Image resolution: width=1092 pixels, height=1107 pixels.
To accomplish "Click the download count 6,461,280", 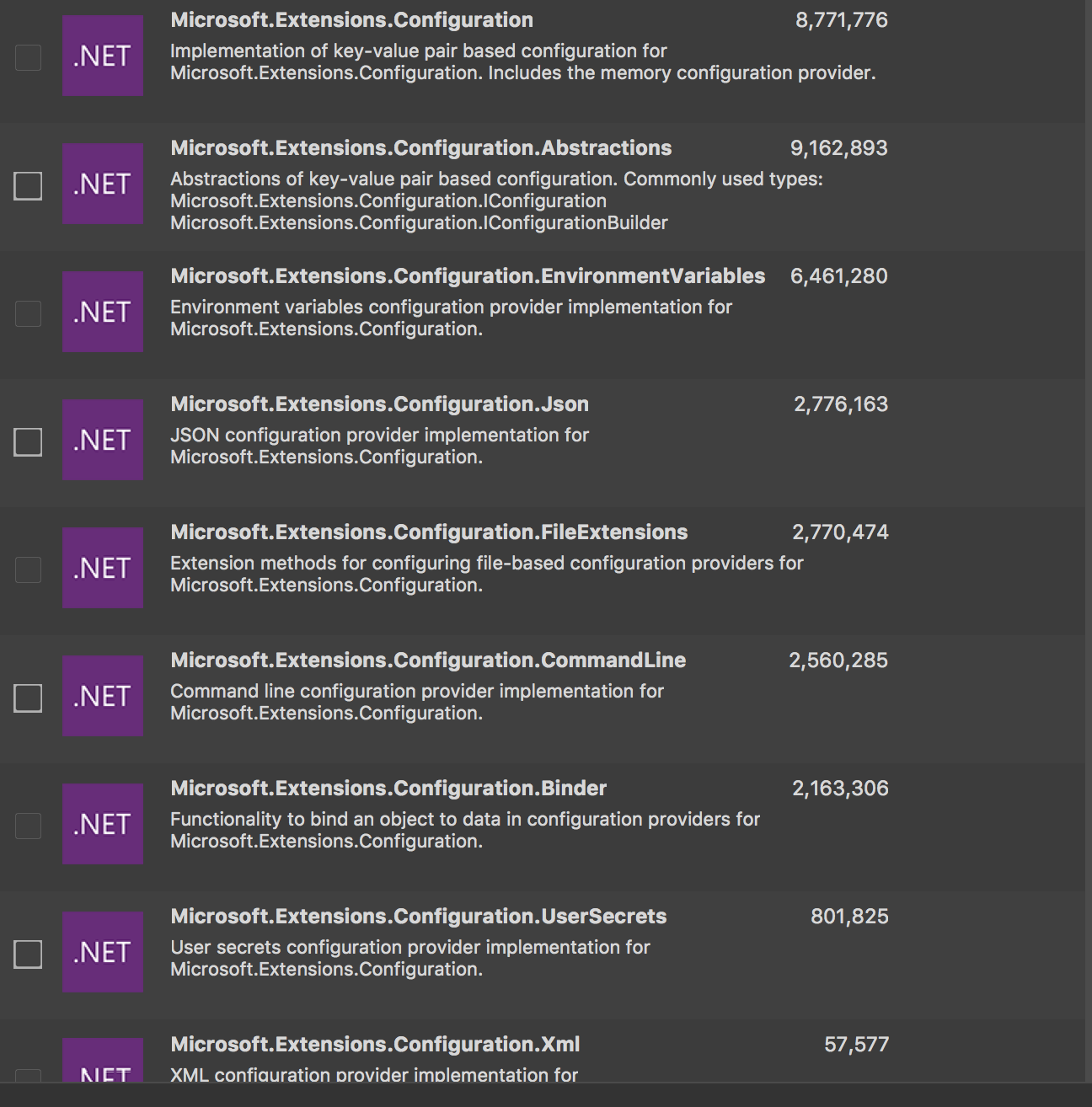I will (x=839, y=276).
